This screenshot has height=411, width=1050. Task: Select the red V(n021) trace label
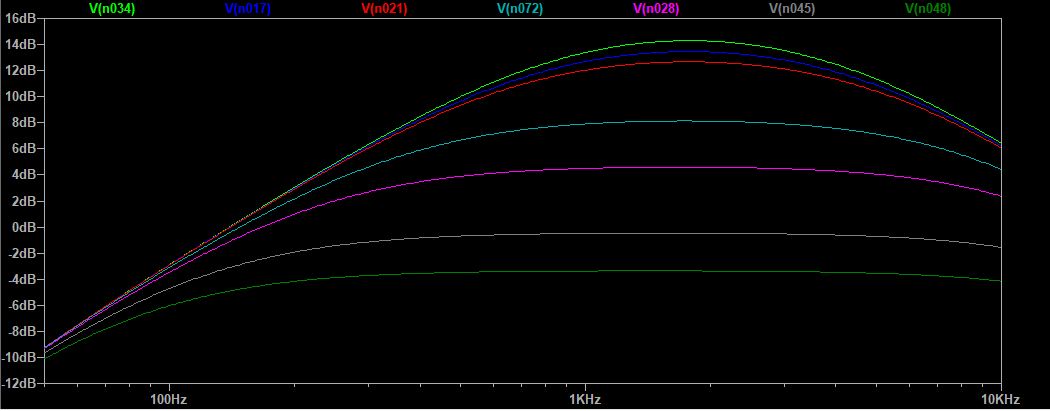tap(384, 9)
